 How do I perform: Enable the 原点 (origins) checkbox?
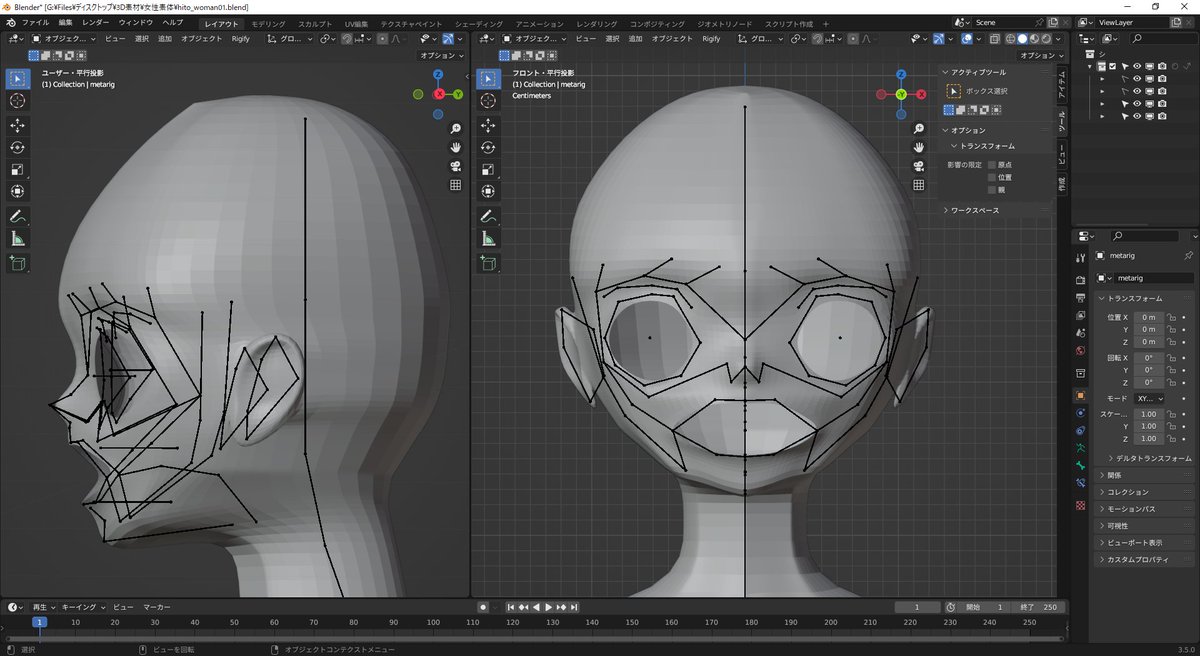[x=992, y=164]
